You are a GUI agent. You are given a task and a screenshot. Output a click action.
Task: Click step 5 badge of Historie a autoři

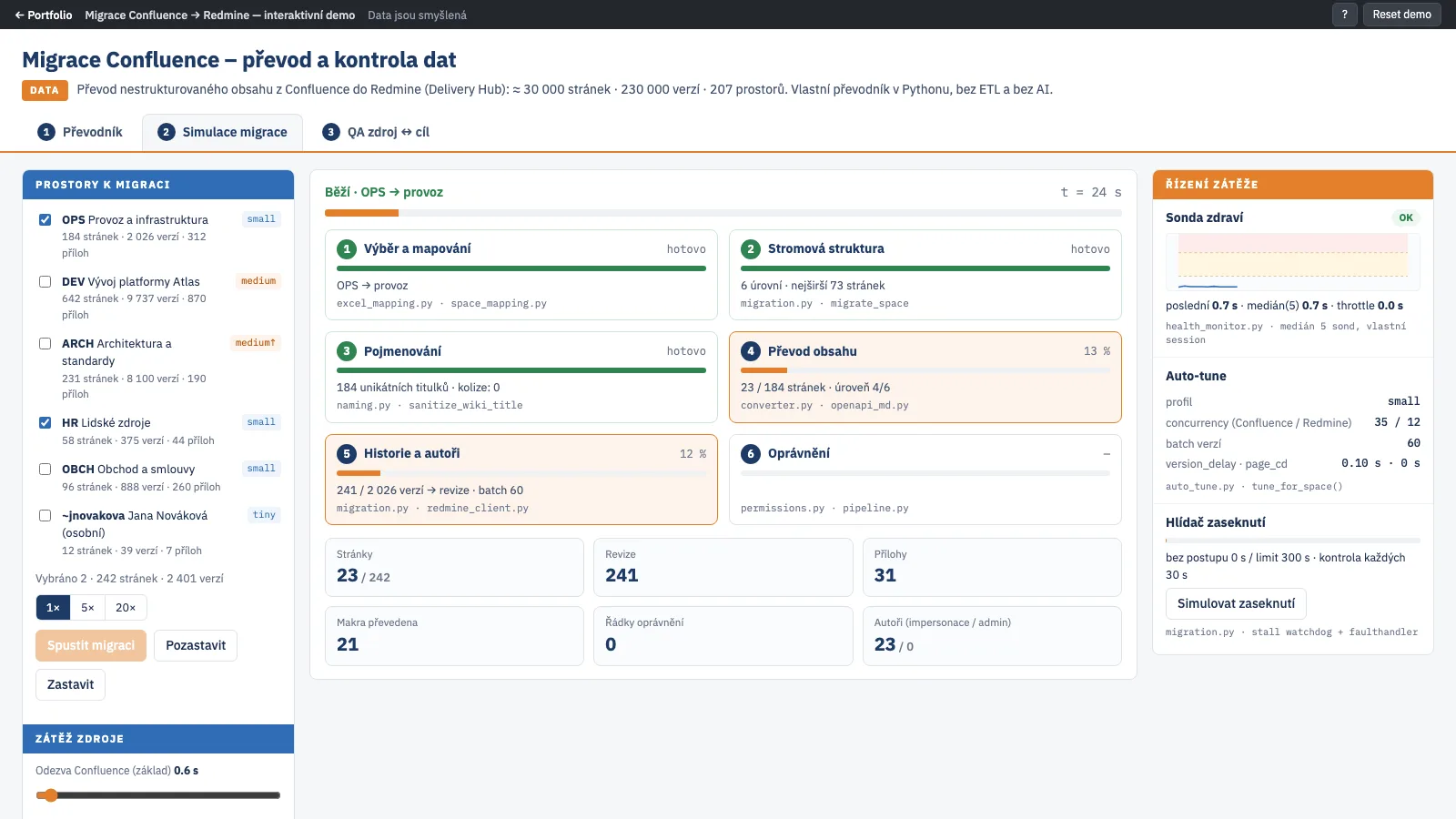(346, 453)
